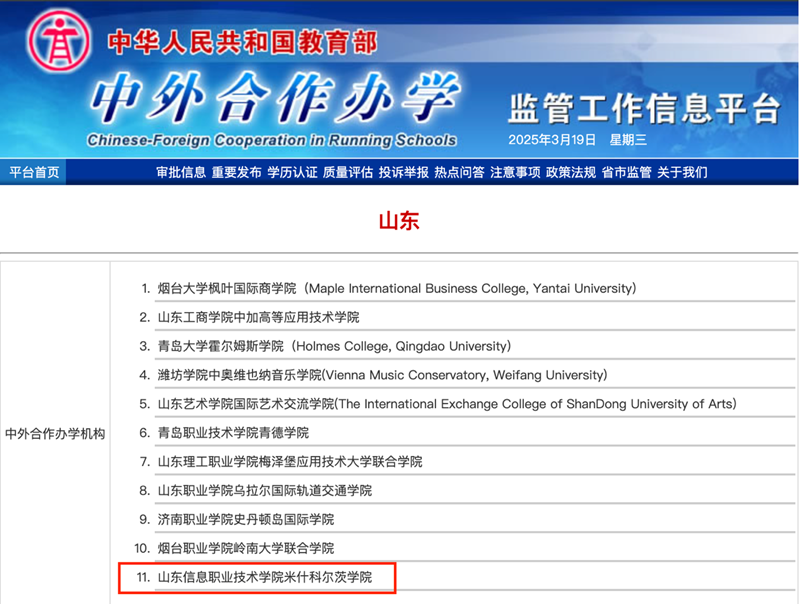This screenshot has height=604, width=800.
Task: Select 重要发布 in the navigation bar
Action: pyautogui.click(x=236, y=172)
